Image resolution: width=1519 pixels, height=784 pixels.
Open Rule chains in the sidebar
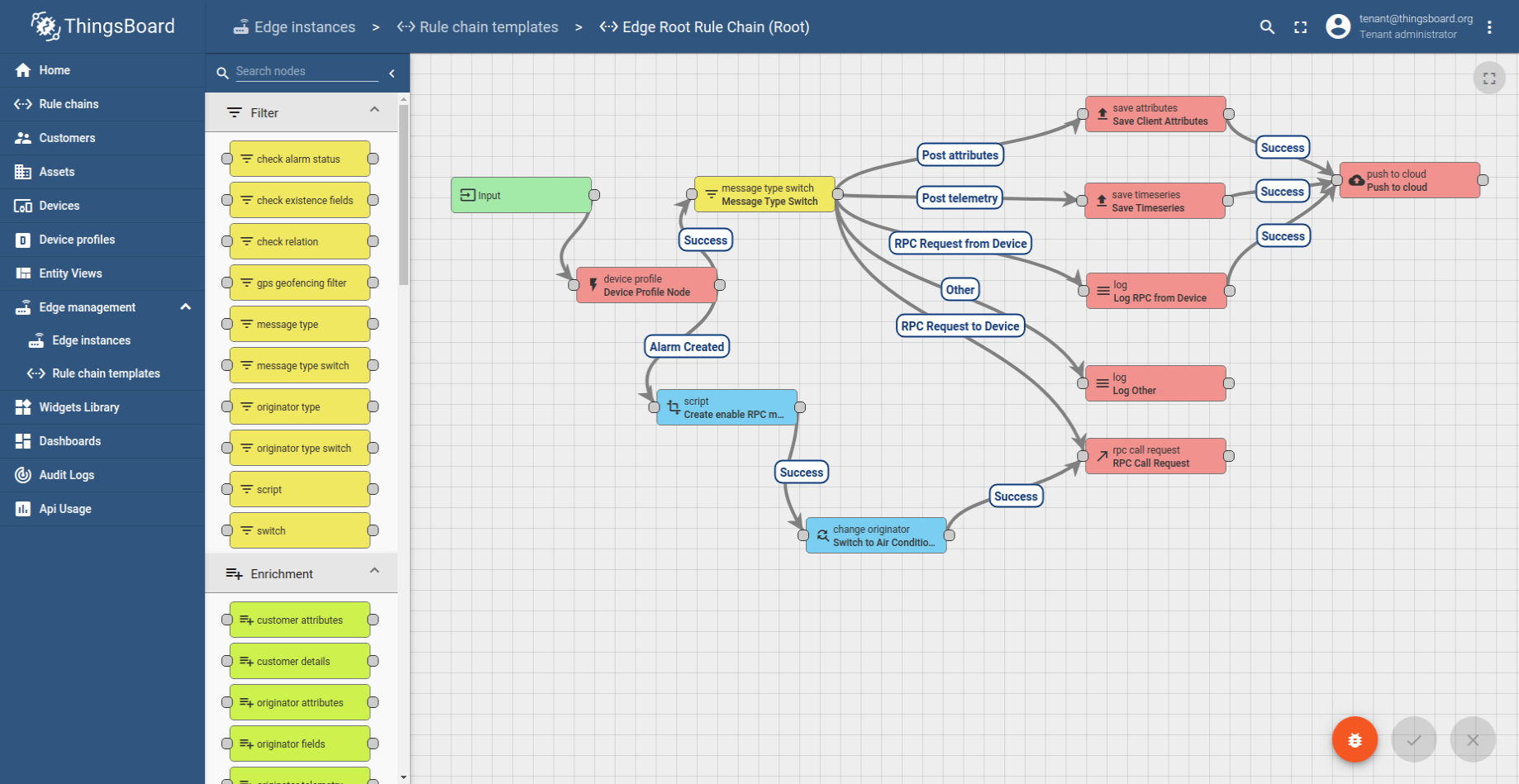click(102, 104)
